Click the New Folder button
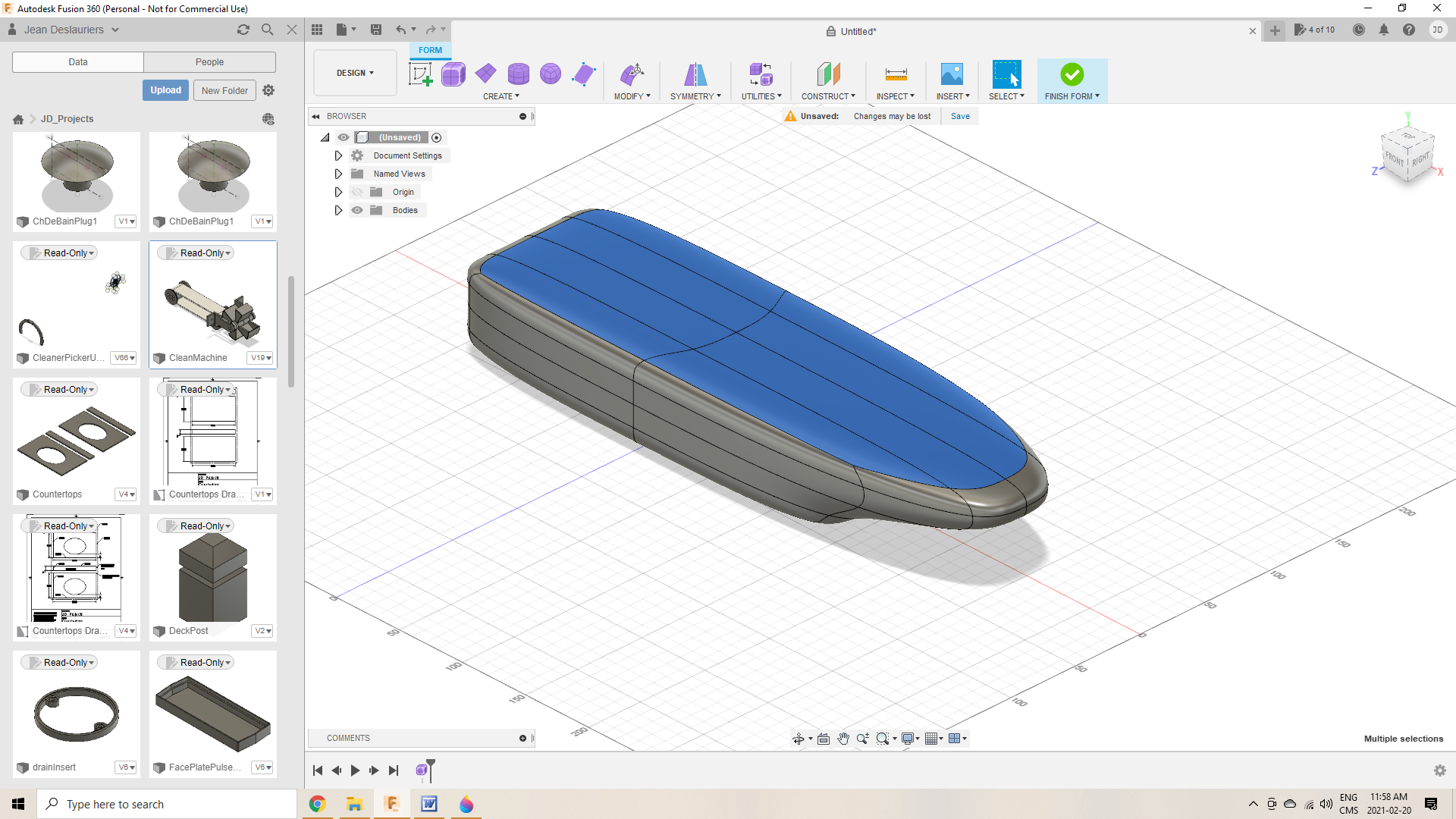This screenshot has height=819, width=1456. click(224, 90)
